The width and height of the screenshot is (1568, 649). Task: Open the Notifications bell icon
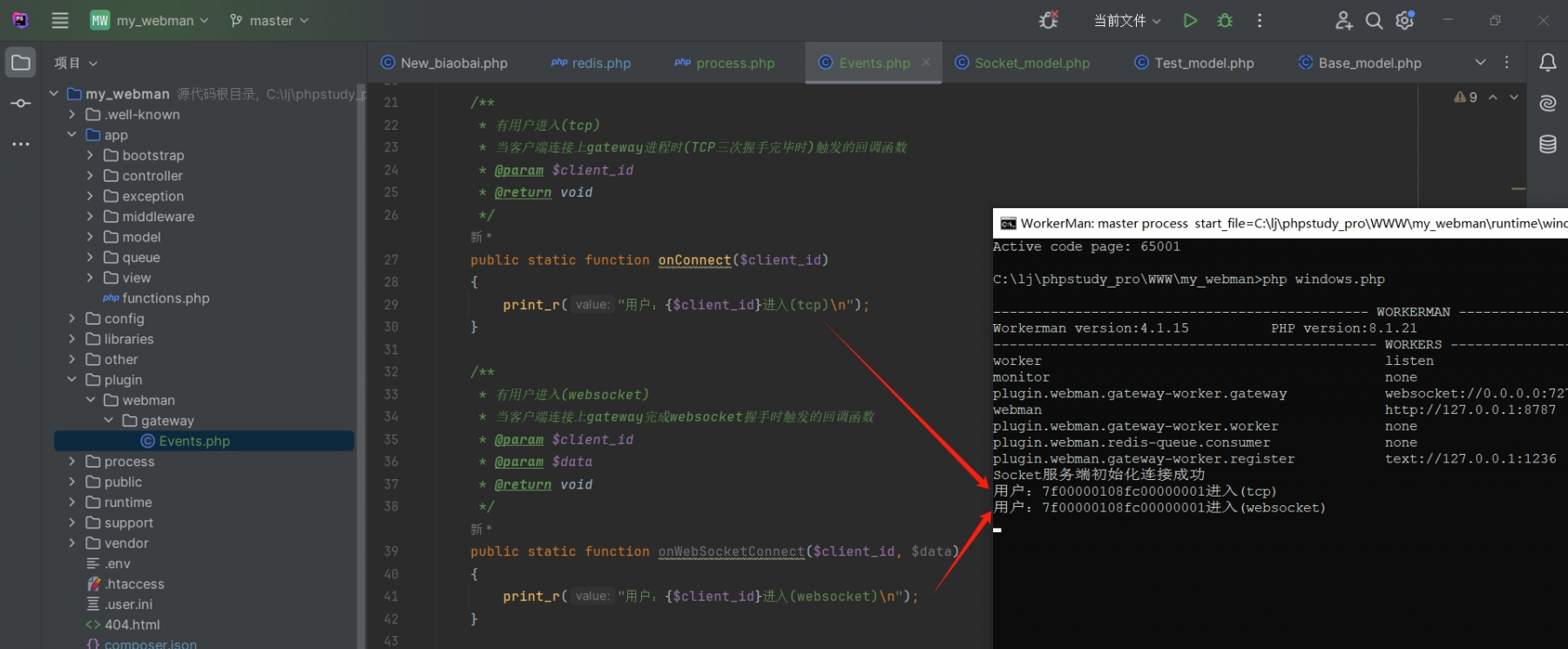(x=1548, y=62)
